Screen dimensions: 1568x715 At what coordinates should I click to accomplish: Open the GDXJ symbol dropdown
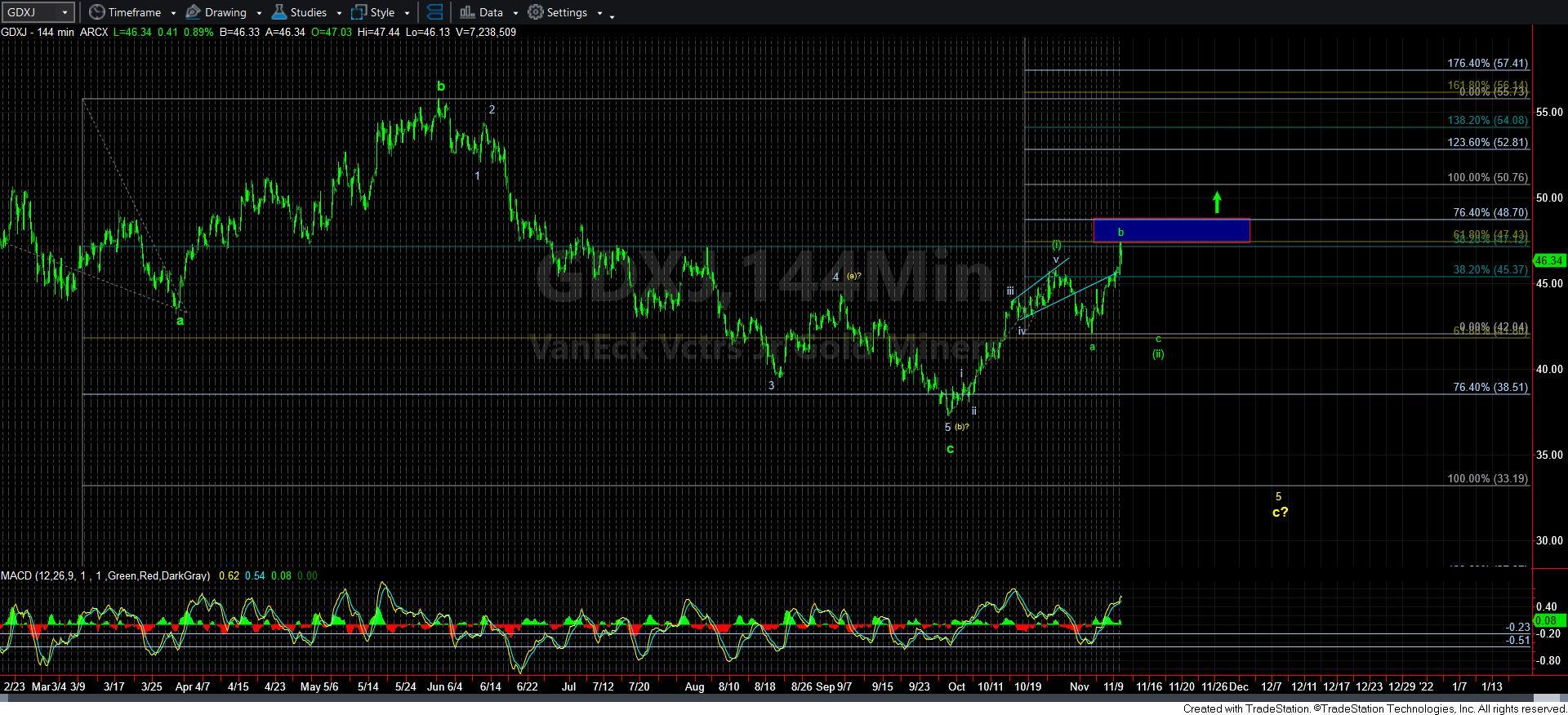(x=65, y=12)
